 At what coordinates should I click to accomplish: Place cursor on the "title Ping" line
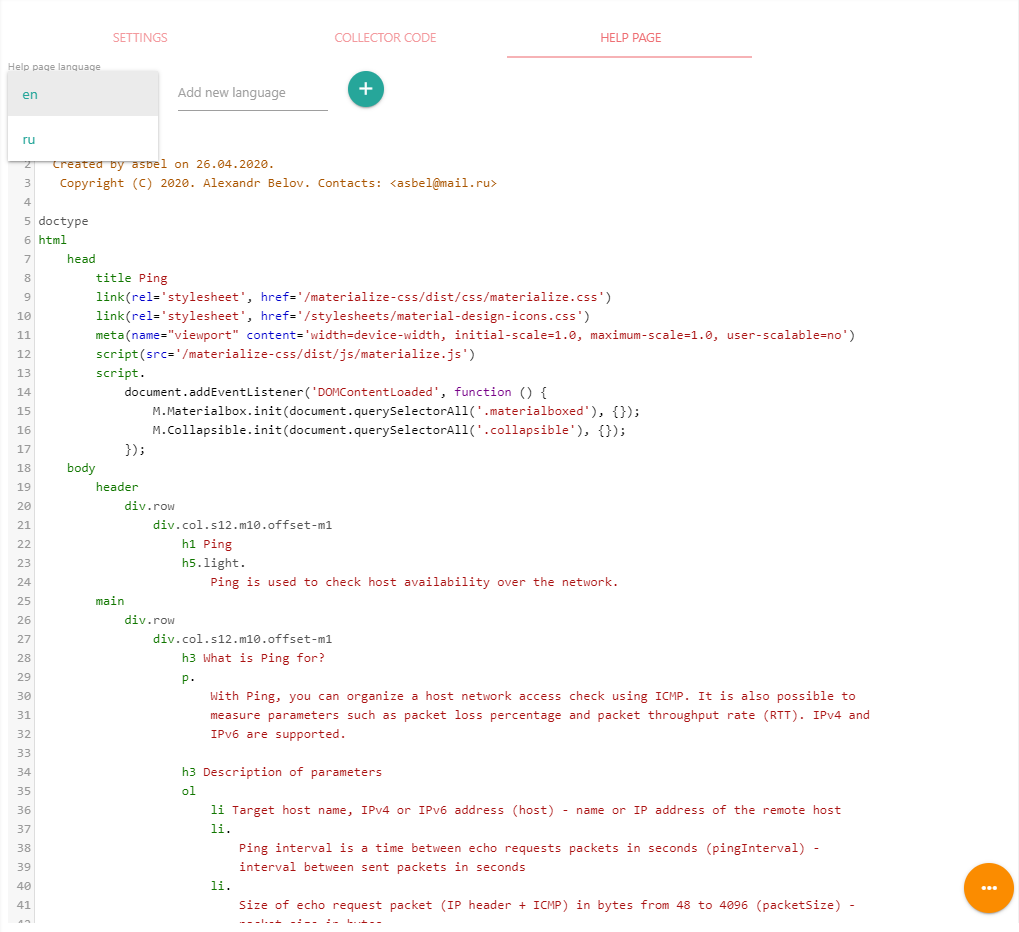click(132, 278)
